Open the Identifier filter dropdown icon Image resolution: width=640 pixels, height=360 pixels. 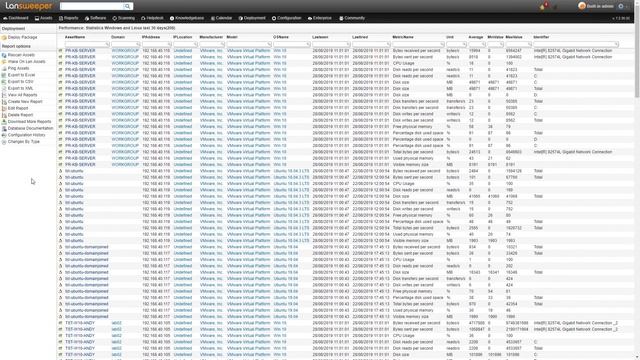(x=616, y=44)
